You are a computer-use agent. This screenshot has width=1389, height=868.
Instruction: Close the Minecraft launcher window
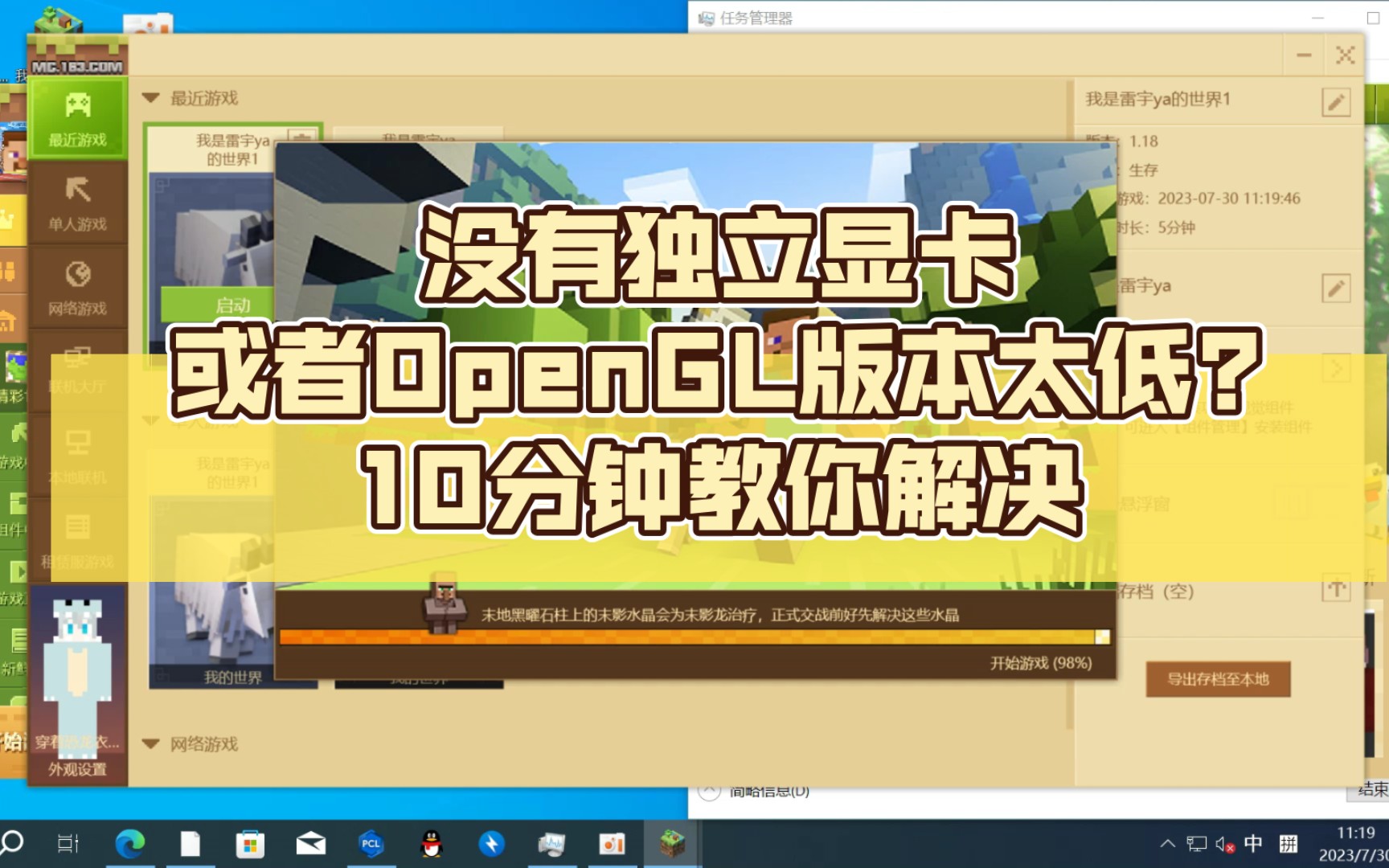1345,55
